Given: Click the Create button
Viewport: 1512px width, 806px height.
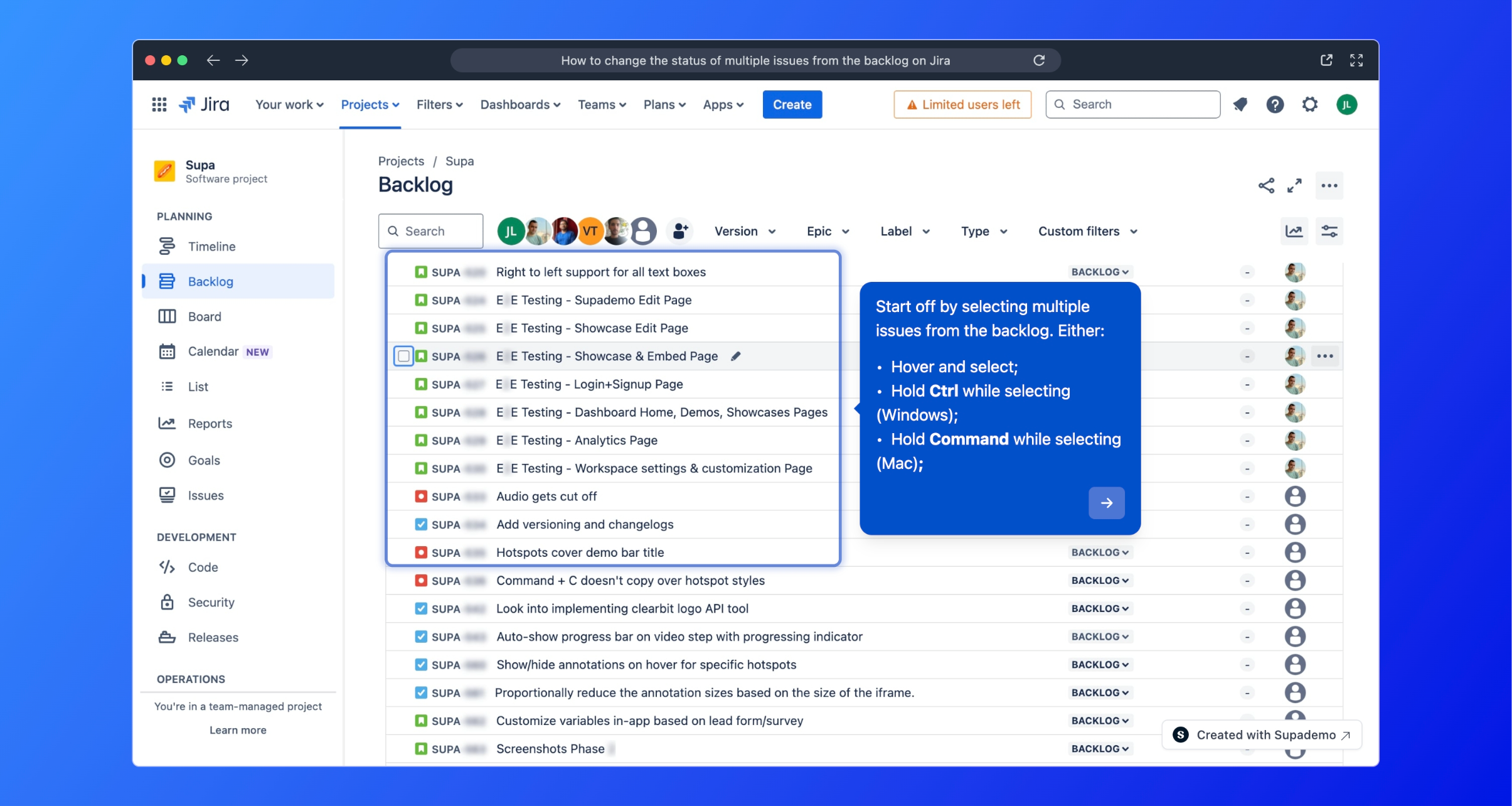Looking at the screenshot, I should pyautogui.click(x=792, y=104).
